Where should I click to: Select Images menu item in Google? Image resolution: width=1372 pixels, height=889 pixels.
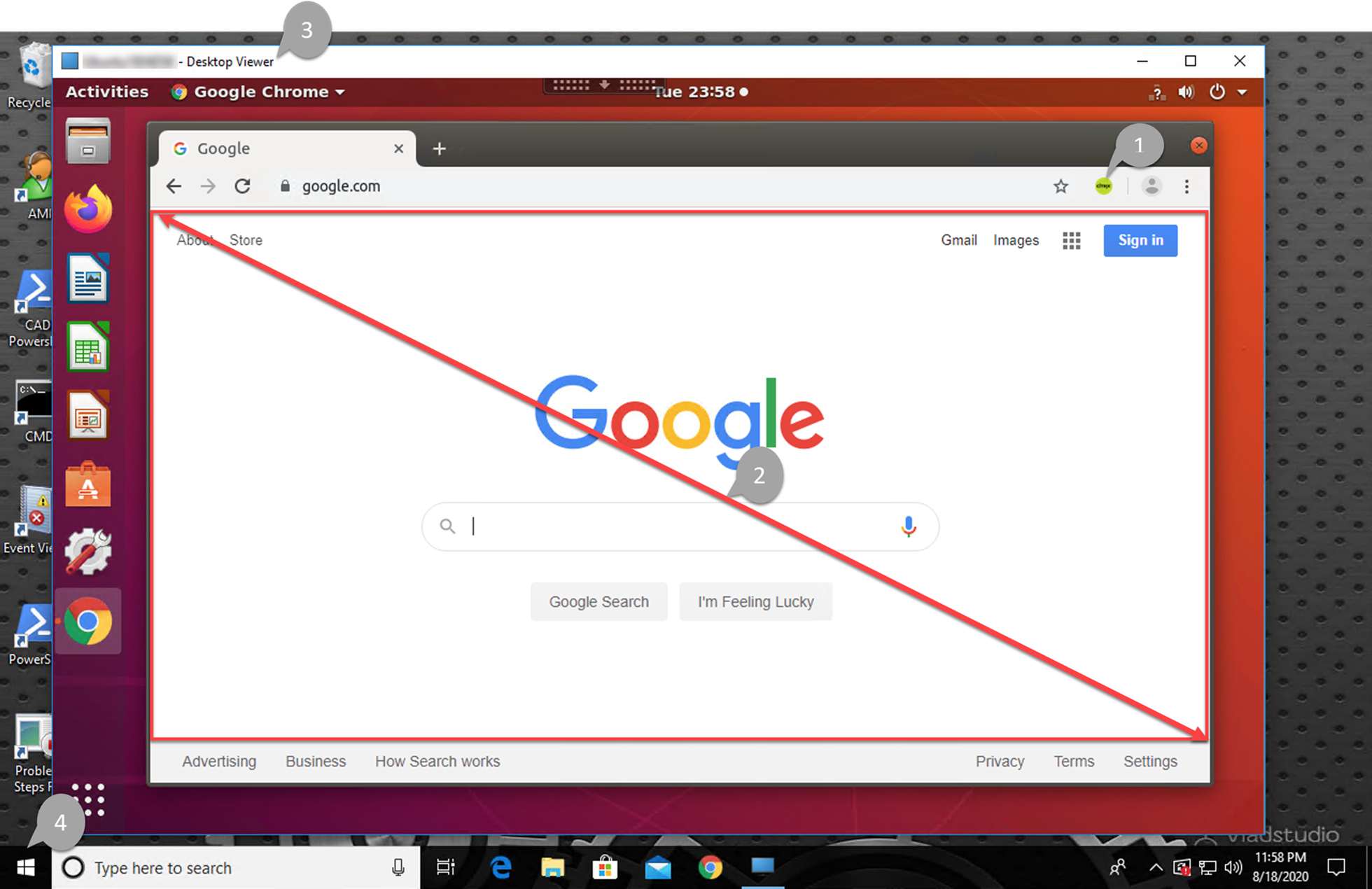(x=1016, y=240)
